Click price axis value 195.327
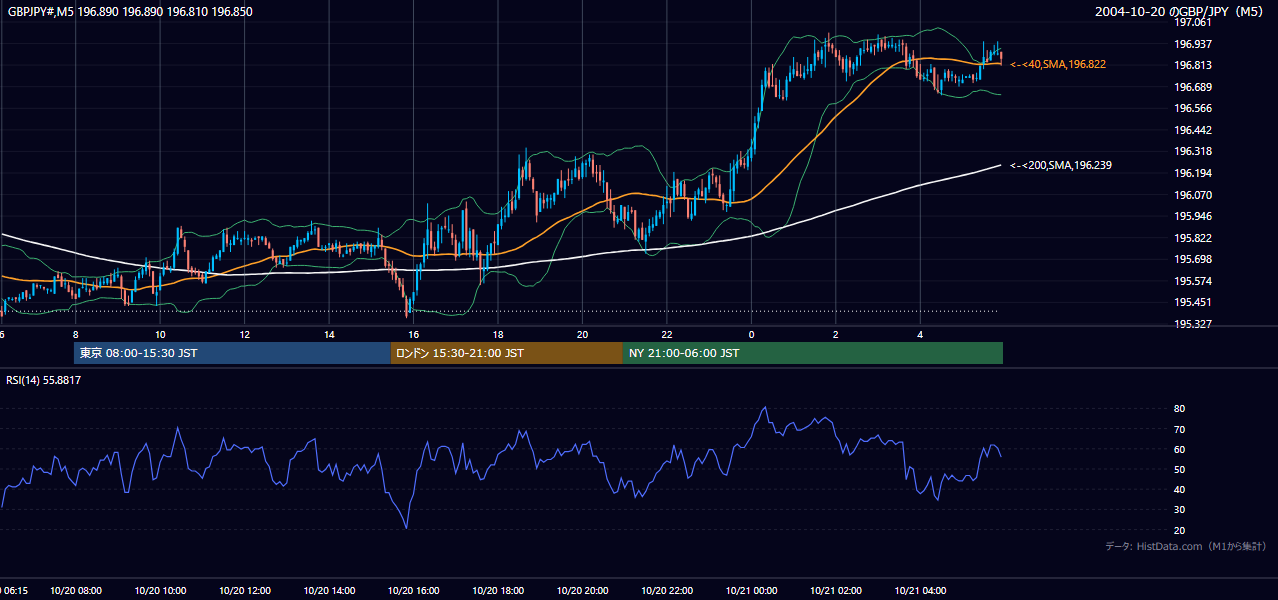 [x=1193, y=324]
